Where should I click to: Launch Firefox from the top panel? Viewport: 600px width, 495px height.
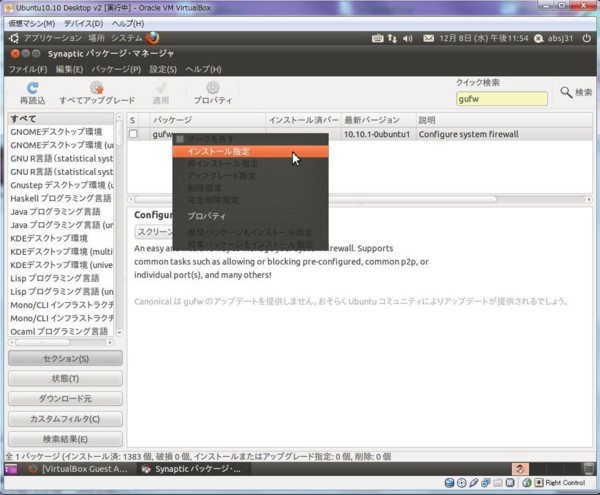153,38
